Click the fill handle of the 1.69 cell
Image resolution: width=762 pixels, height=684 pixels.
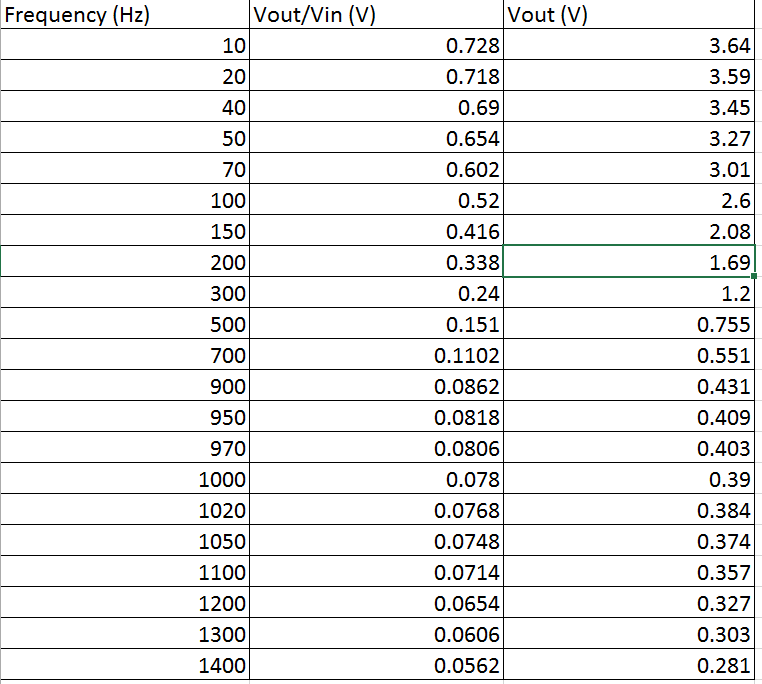click(754, 276)
